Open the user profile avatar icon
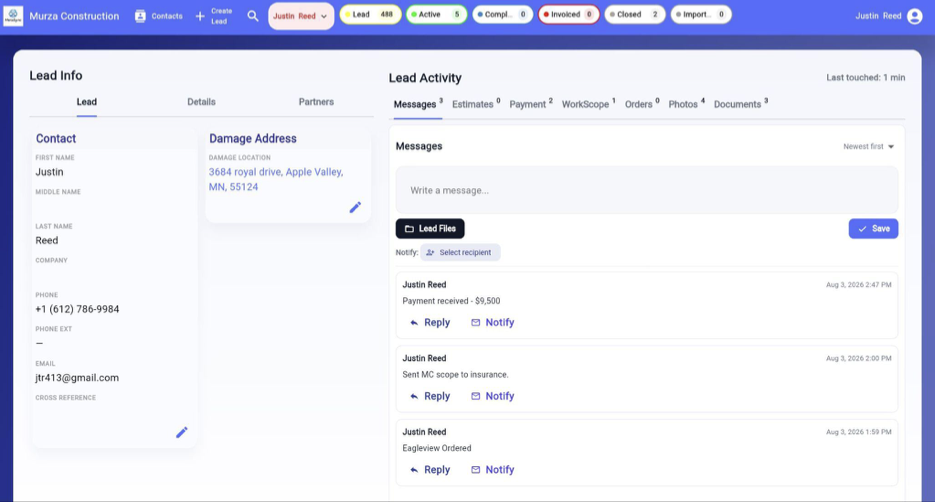Viewport: 936px width, 502px height. (x=915, y=16)
